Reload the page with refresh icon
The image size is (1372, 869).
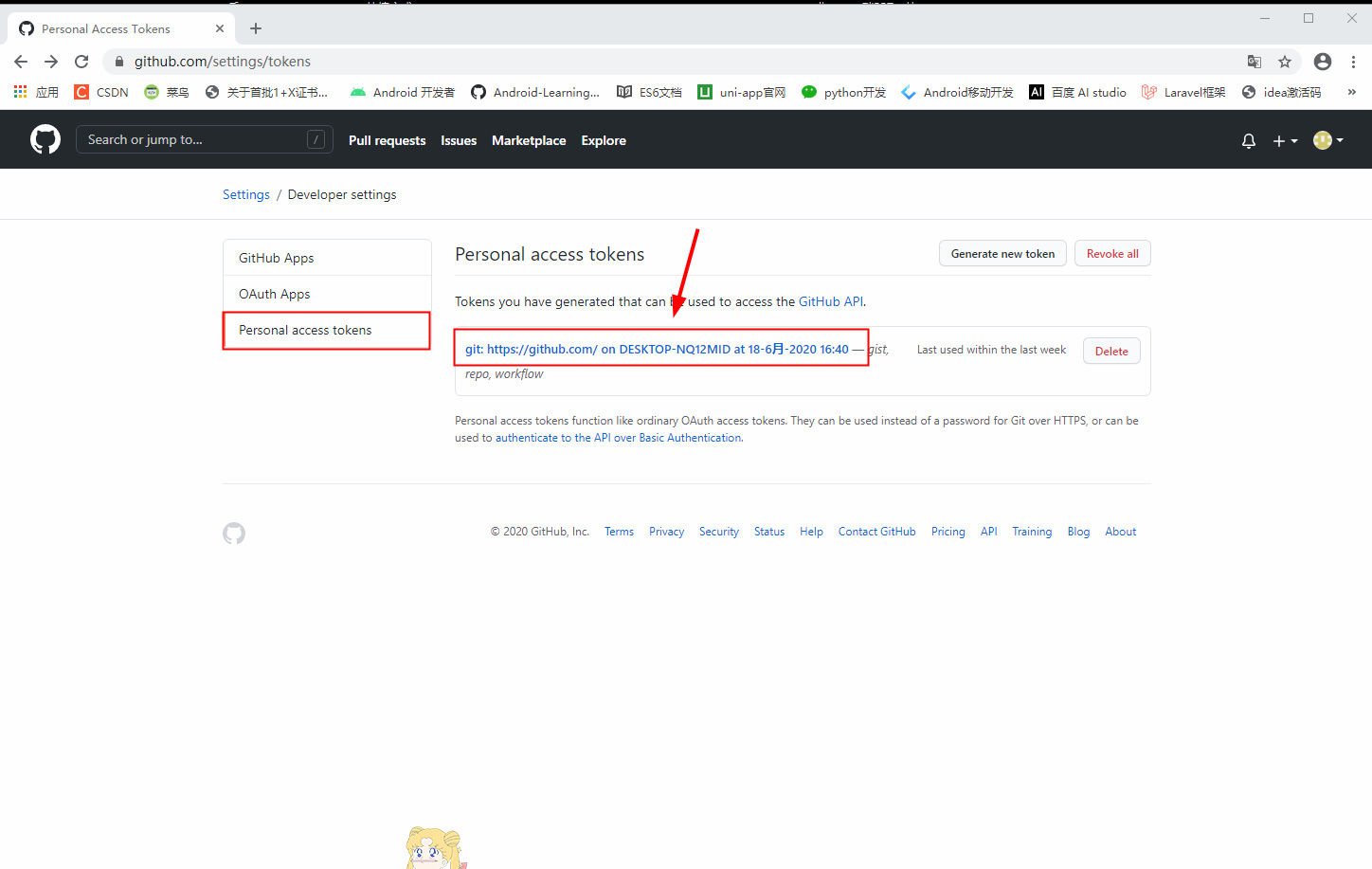[81, 62]
